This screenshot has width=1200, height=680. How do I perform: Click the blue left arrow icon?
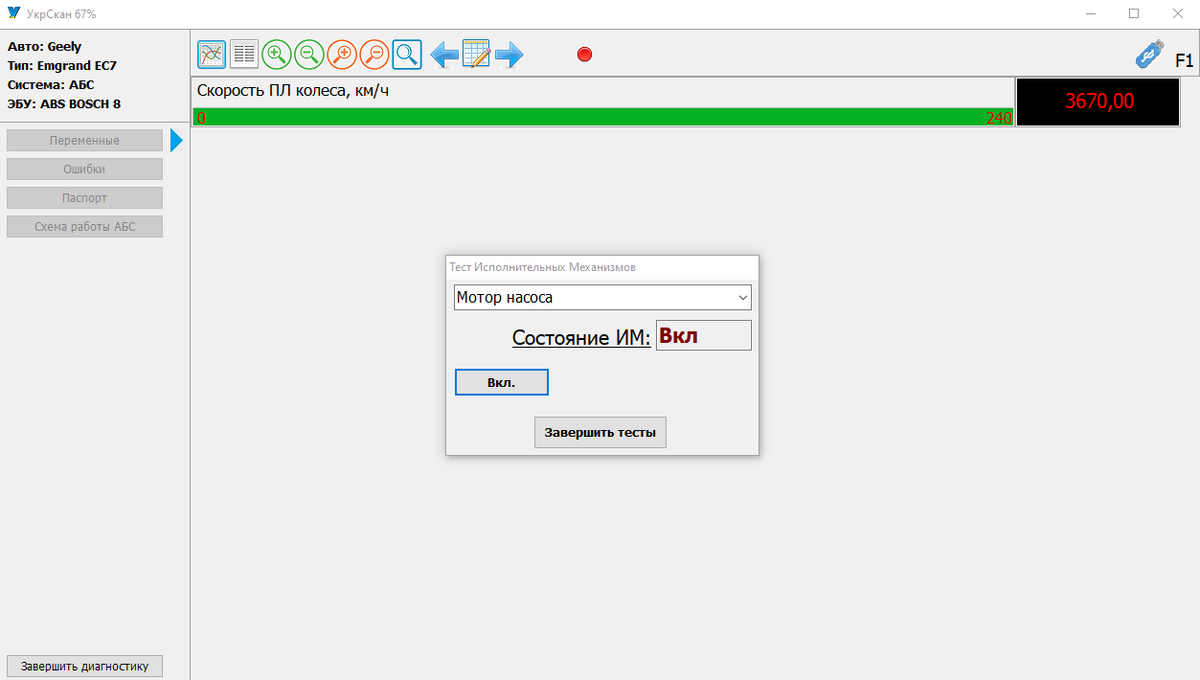[x=444, y=55]
